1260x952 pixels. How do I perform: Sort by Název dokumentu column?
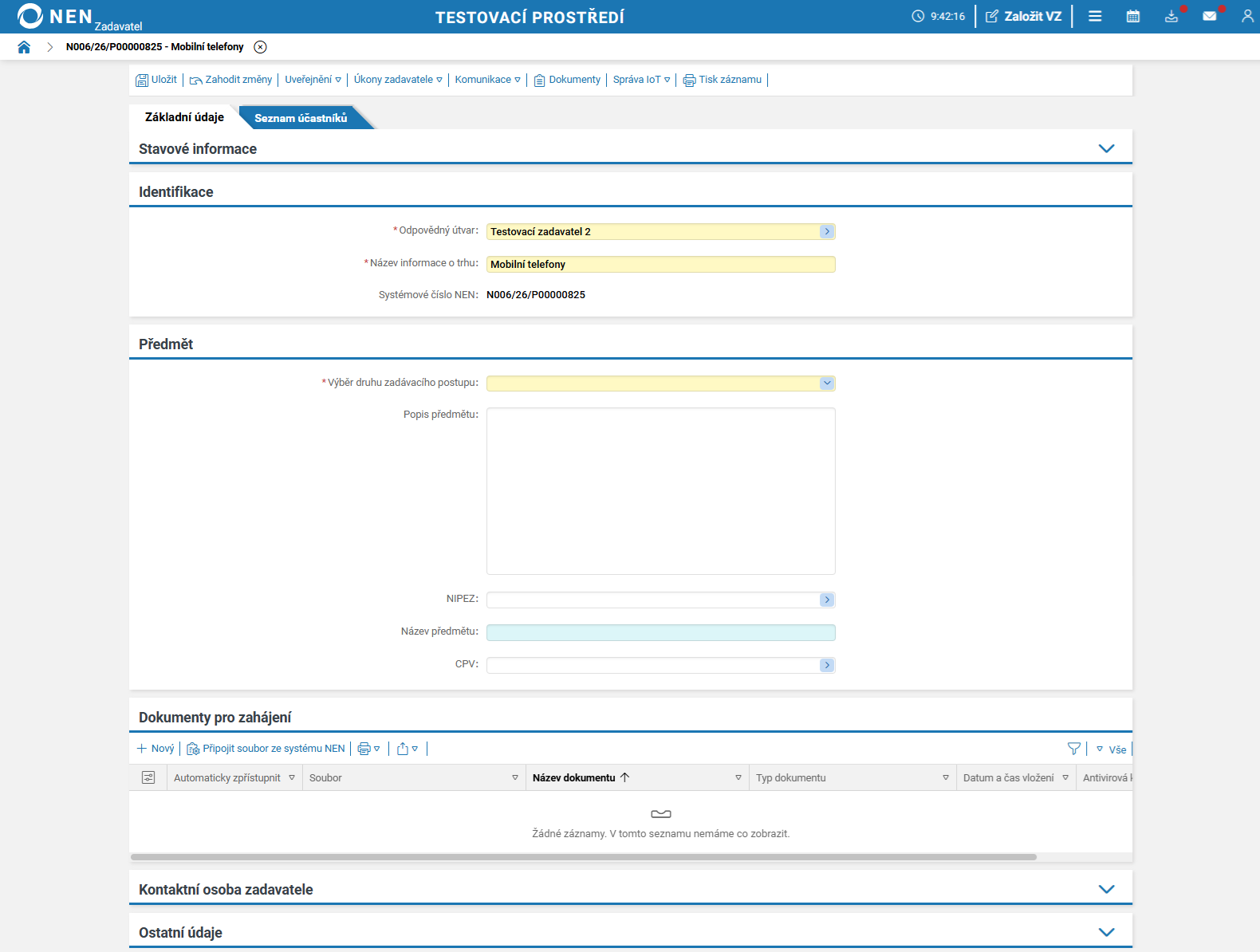[581, 778]
